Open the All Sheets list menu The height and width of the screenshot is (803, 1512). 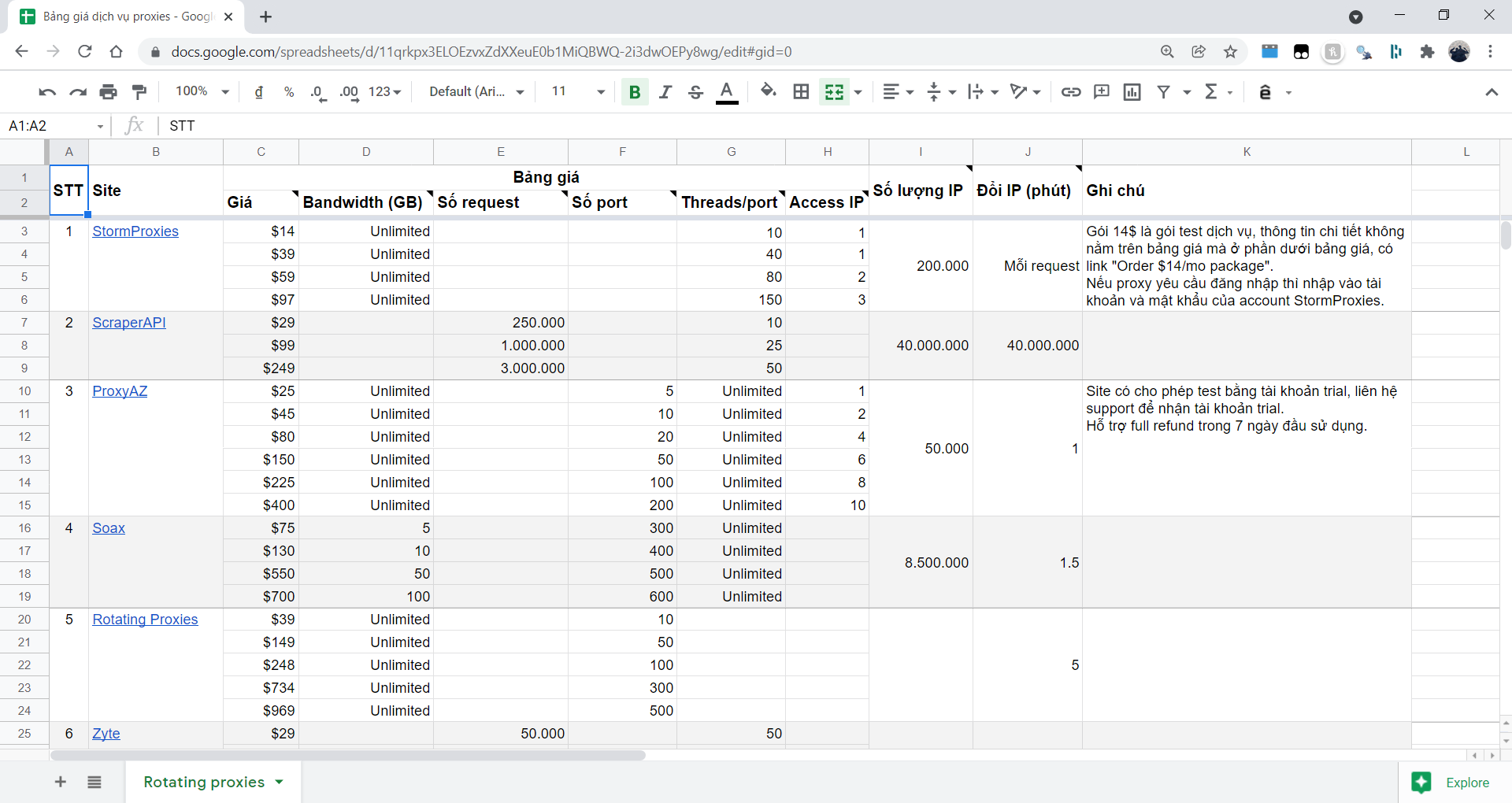[94, 782]
